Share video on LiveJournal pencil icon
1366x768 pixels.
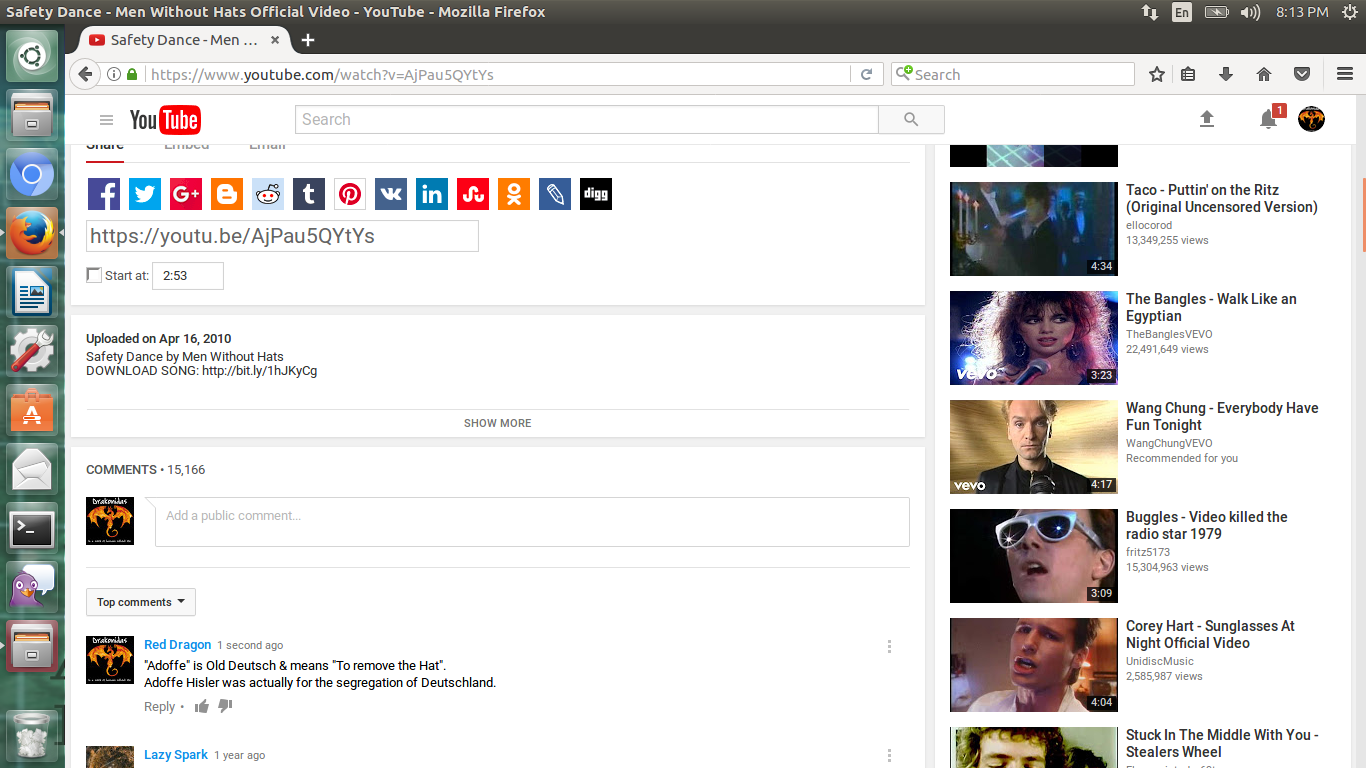point(555,194)
